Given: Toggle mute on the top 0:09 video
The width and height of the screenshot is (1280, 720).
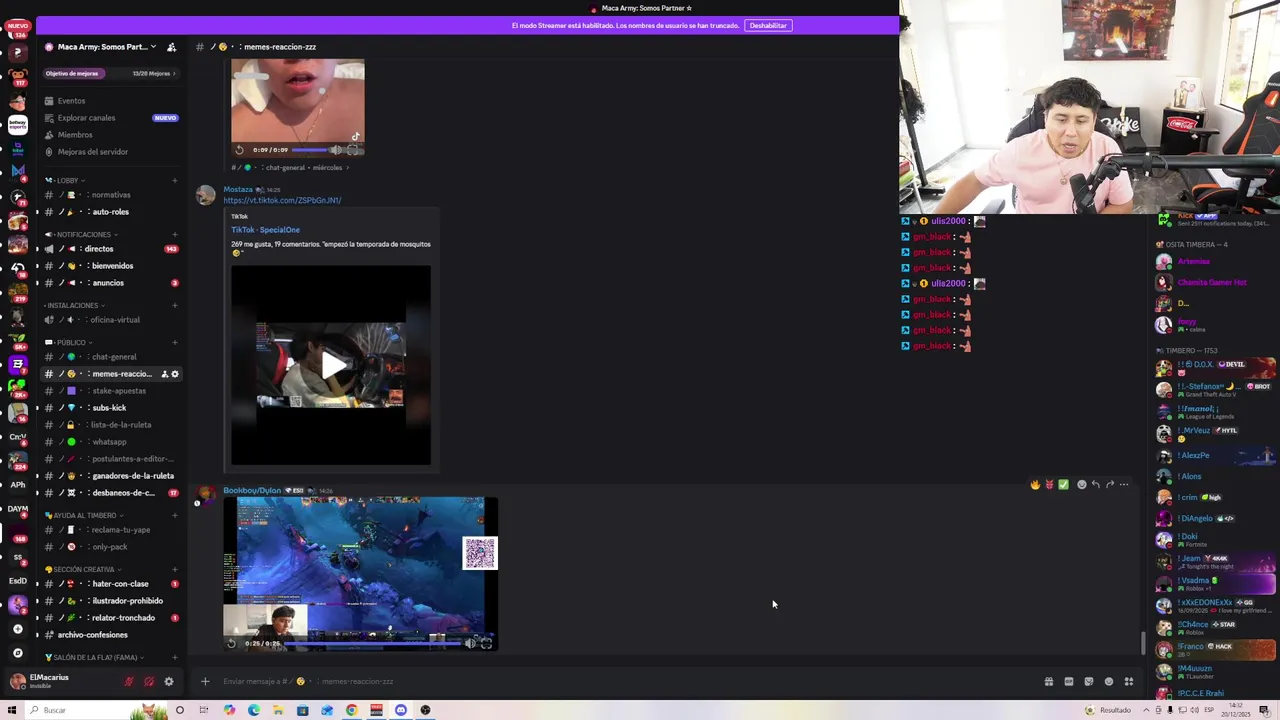Looking at the screenshot, I should 336,149.
